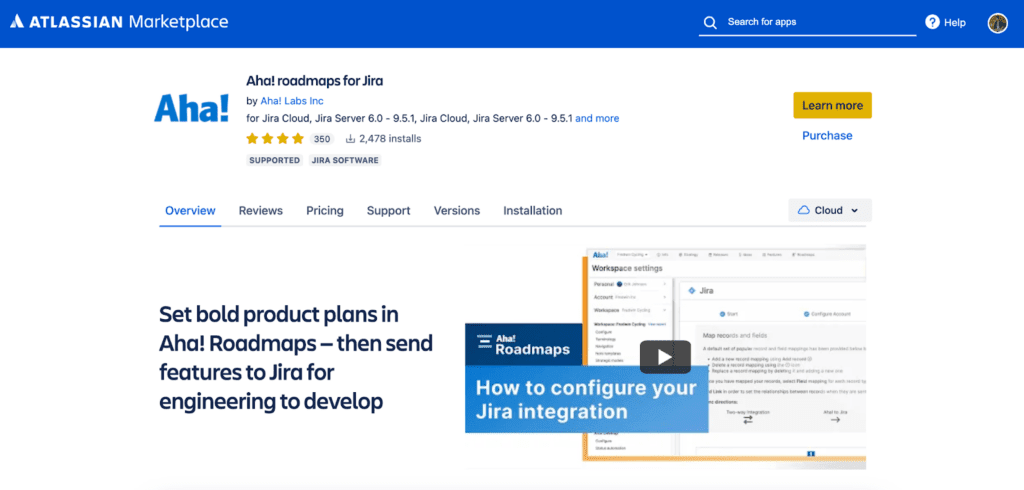Viewport: 1024px width, 490px height.
Task: Switch to the Reviews tab
Action: (261, 210)
